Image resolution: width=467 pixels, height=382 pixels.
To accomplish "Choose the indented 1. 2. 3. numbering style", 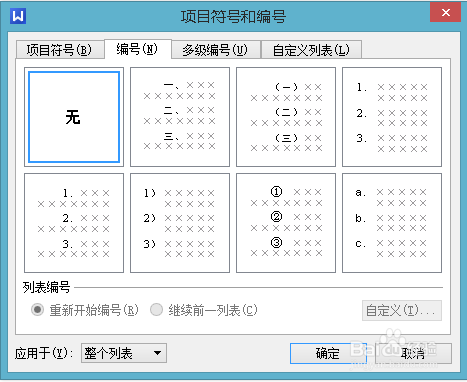I will pos(74,223).
